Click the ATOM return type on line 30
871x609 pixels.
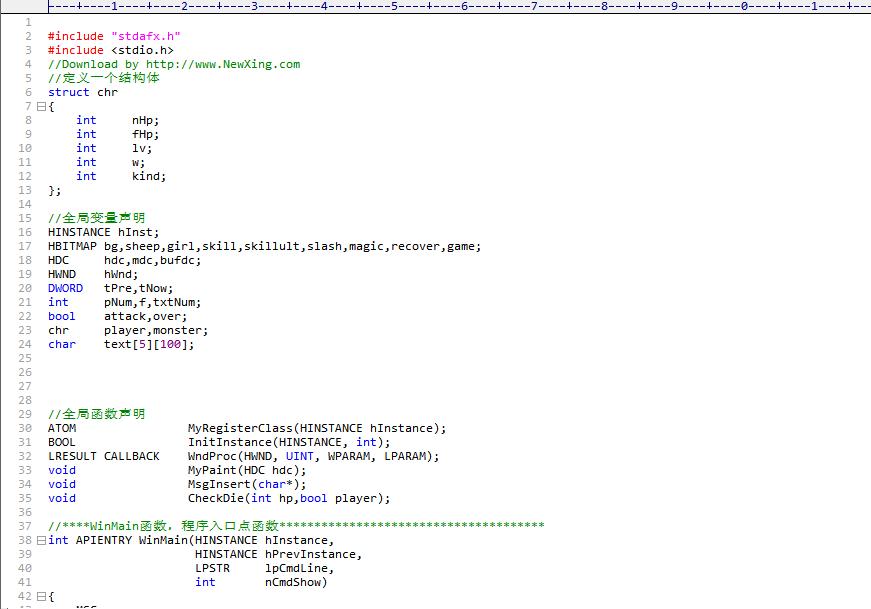[x=62, y=428]
